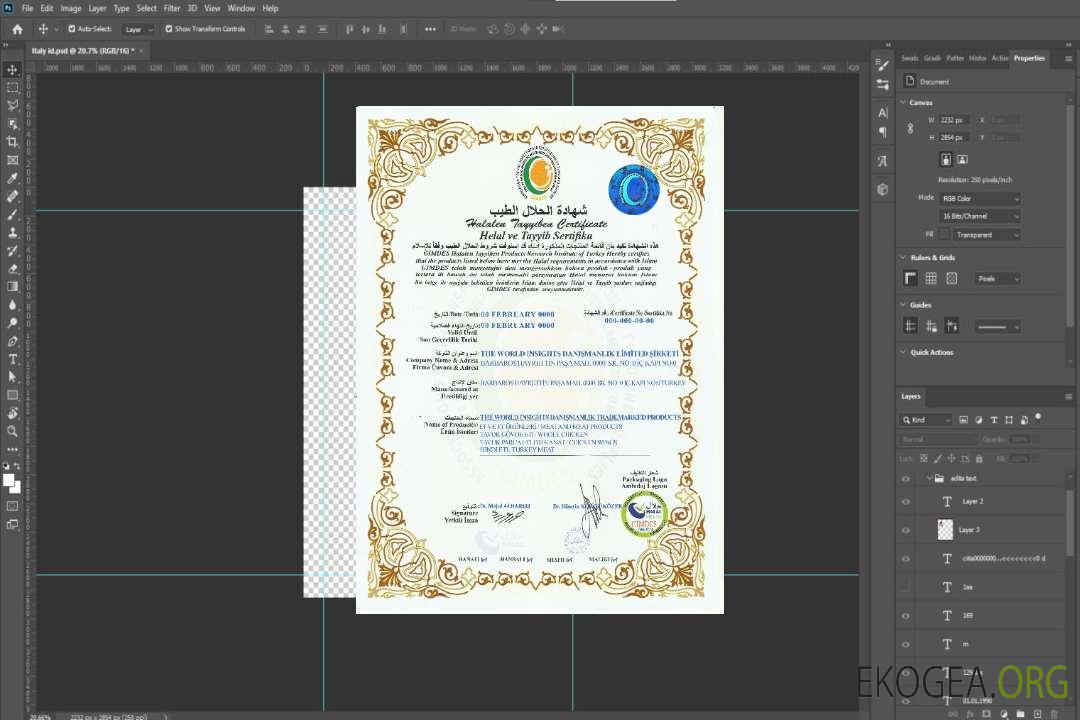The height and width of the screenshot is (720, 1080).
Task: Select the Lasso tool
Action: pyautogui.click(x=12, y=105)
